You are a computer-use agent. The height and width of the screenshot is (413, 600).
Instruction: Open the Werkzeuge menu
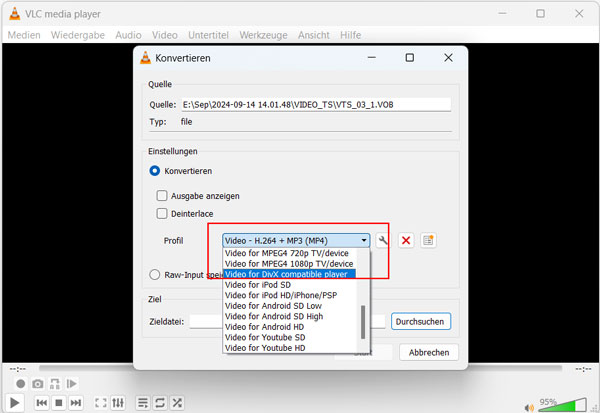click(x=263, y=35)
